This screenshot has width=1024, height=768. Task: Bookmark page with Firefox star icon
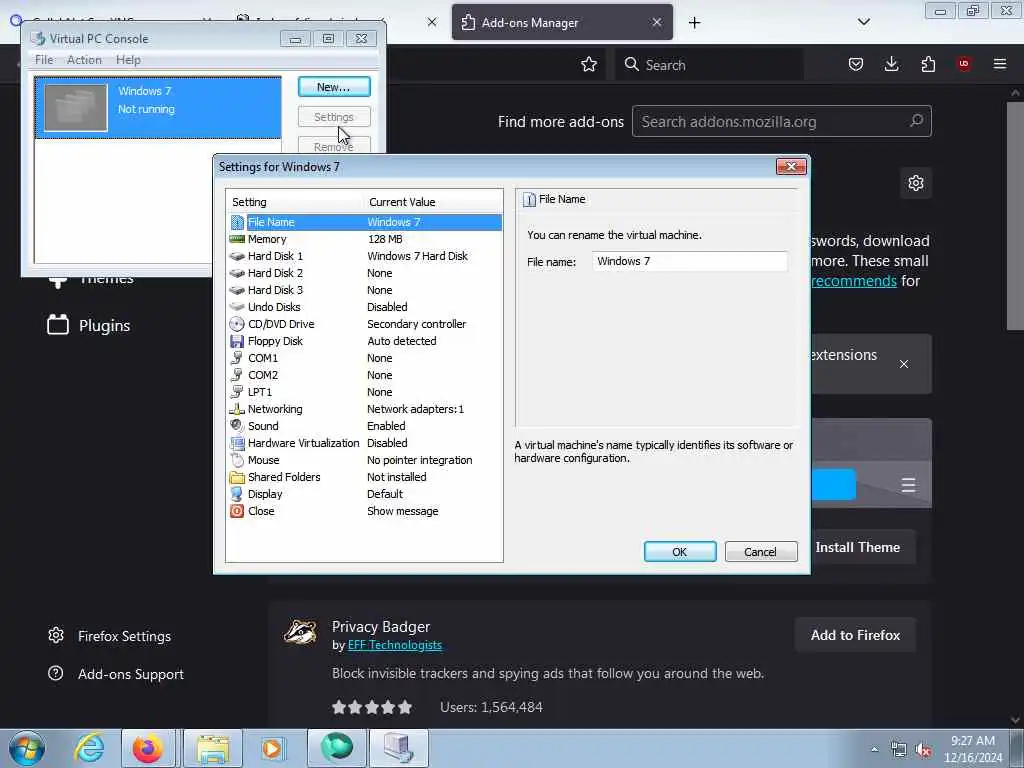point(589,64)
